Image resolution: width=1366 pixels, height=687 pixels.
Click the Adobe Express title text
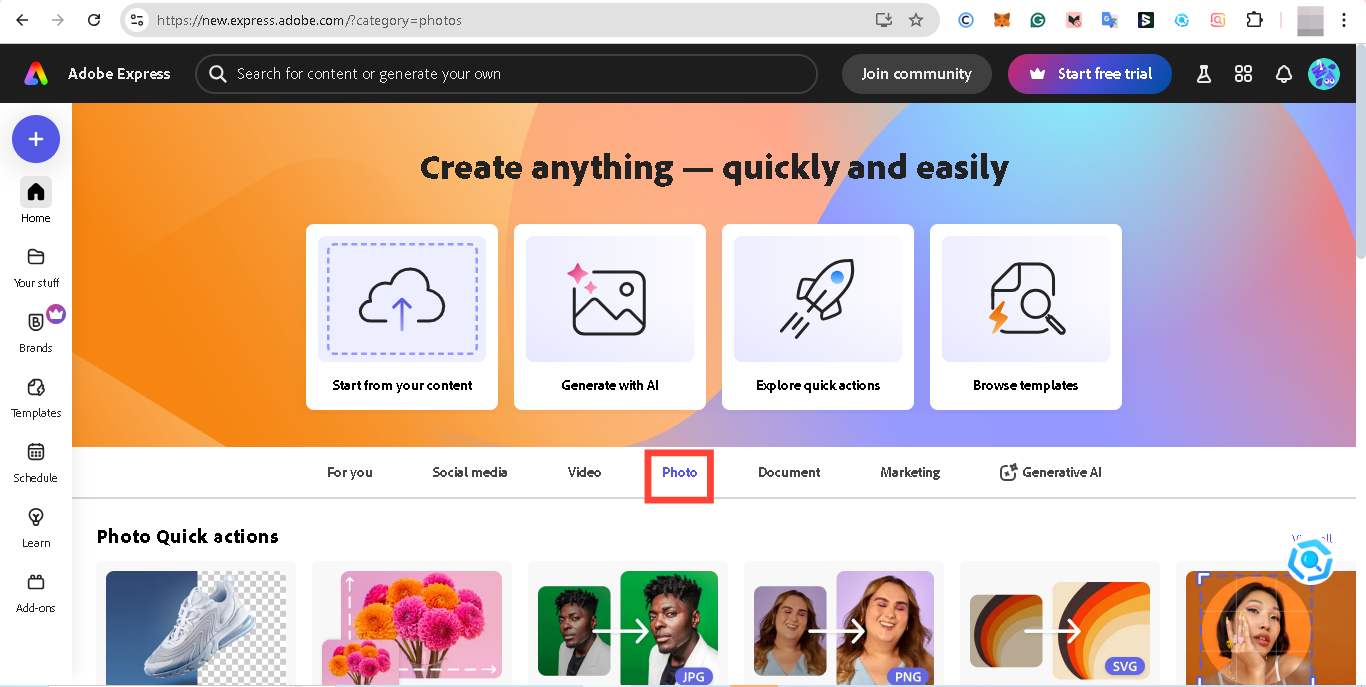[x=119, y=74]
